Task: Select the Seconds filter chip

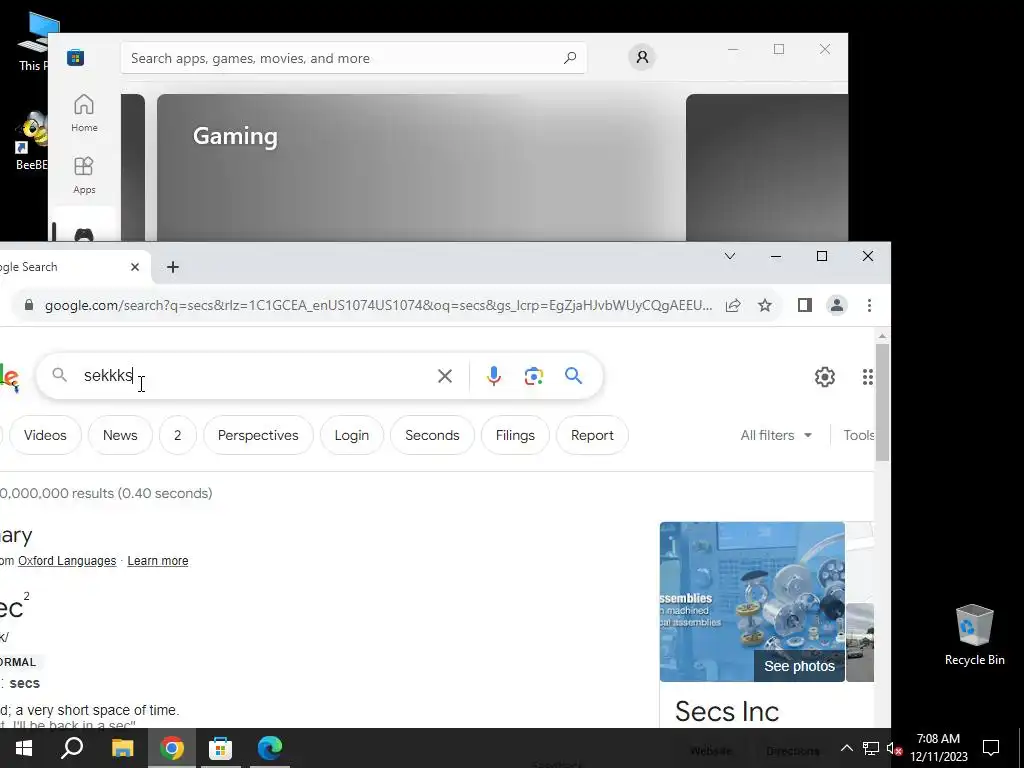Action: click(432, 435)
